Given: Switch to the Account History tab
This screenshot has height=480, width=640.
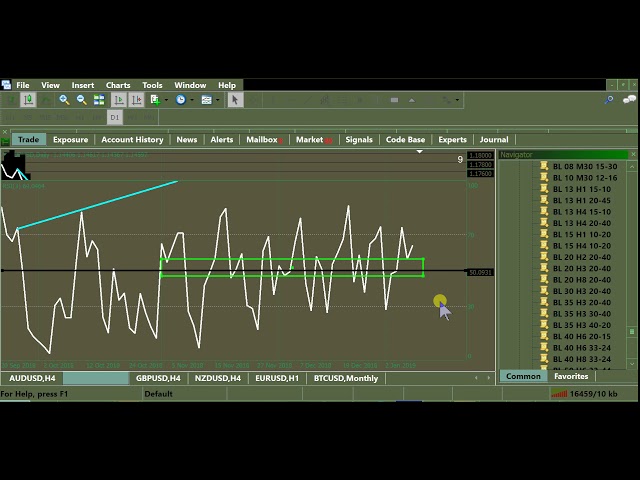Looking at the screenshot, I should [x=132, y=140].
